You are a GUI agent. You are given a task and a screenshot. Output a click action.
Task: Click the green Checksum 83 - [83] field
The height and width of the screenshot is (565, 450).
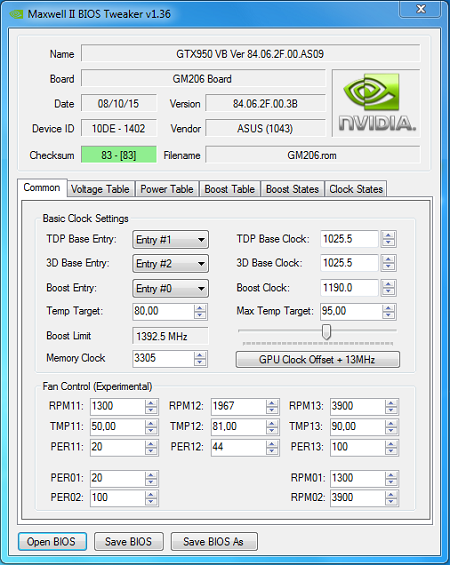point(119,155)
